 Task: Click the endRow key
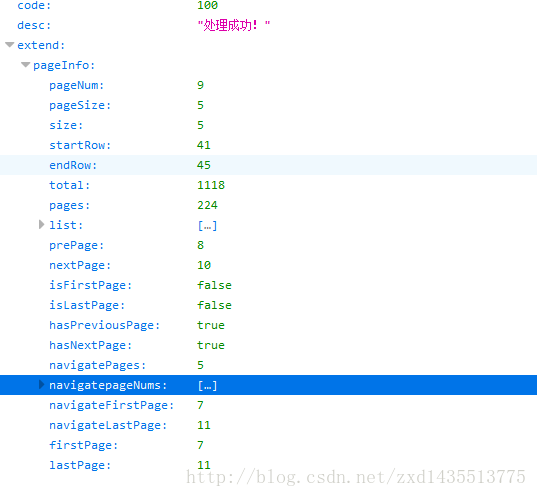coord(73,165)
